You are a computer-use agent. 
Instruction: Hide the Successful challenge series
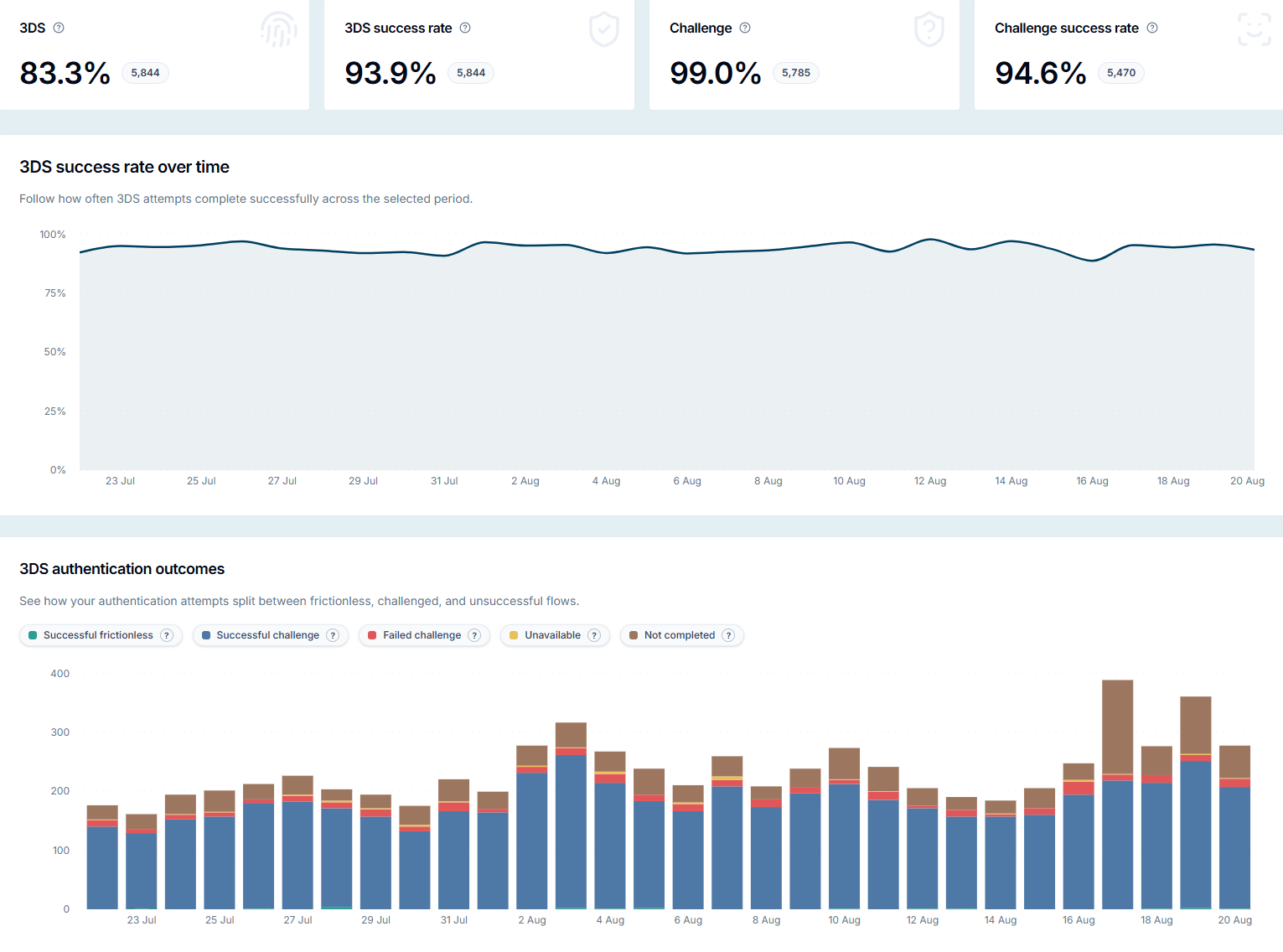[x=270, y=635]
